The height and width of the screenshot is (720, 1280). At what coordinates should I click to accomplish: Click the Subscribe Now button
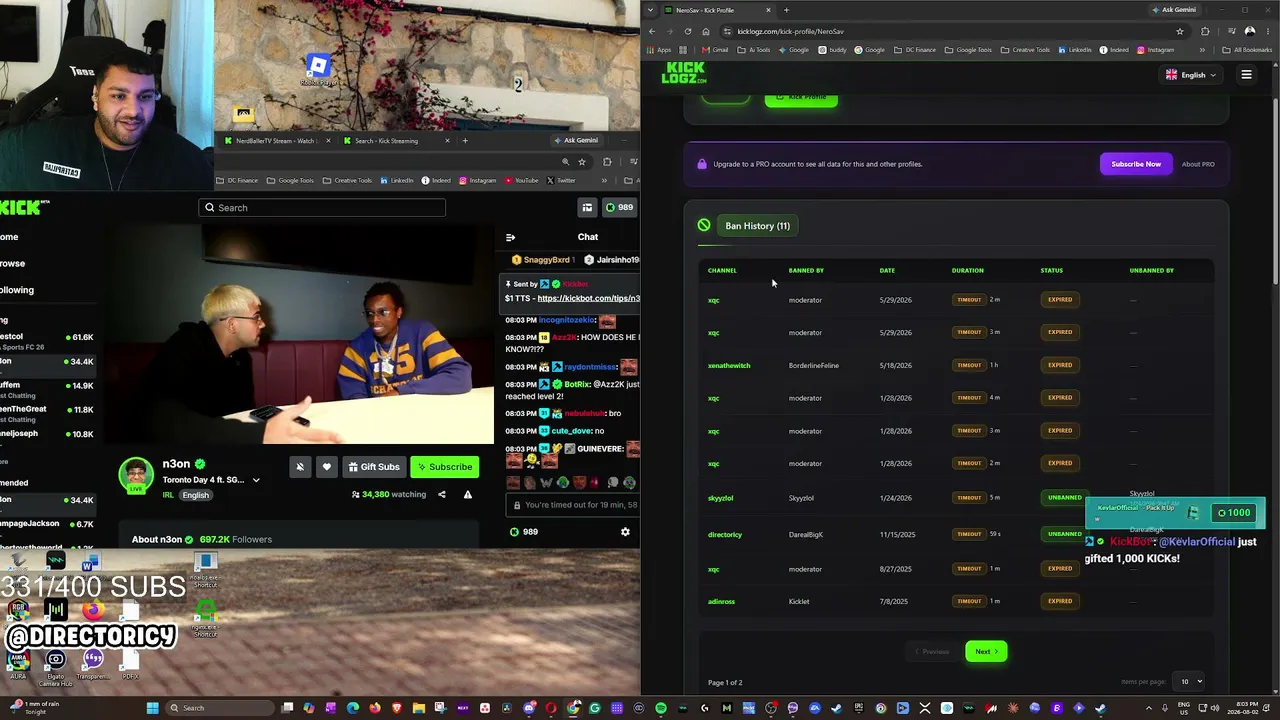(x=1136, y=164)
